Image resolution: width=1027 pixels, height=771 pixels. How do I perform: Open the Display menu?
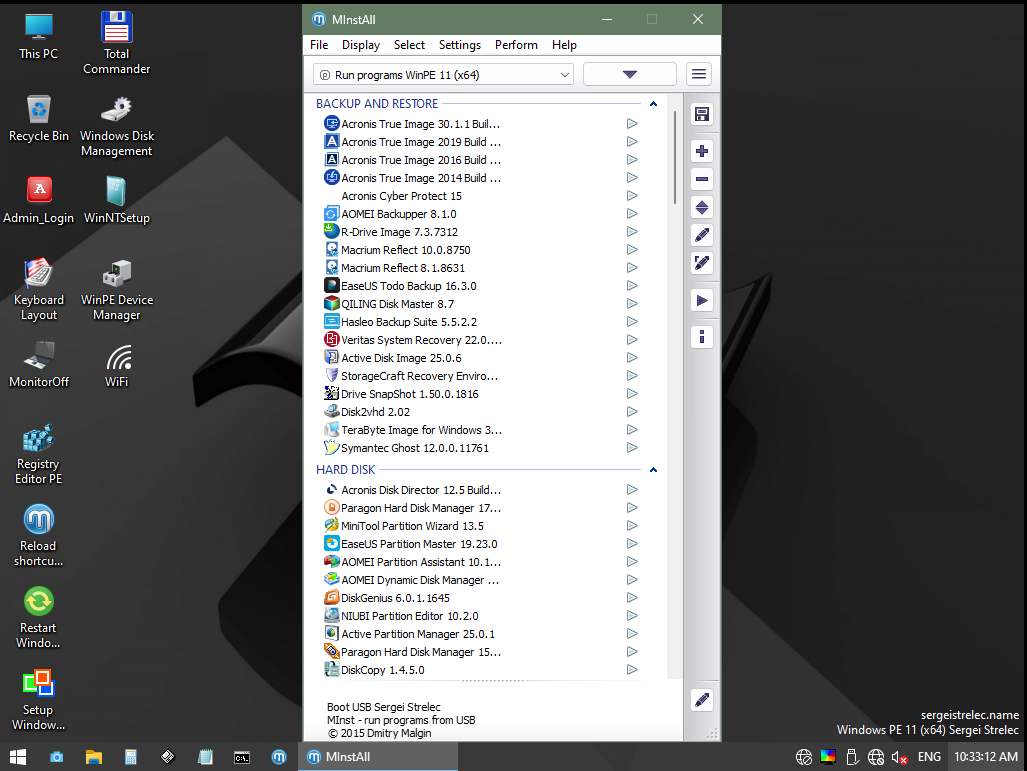[x=361, y=45]
